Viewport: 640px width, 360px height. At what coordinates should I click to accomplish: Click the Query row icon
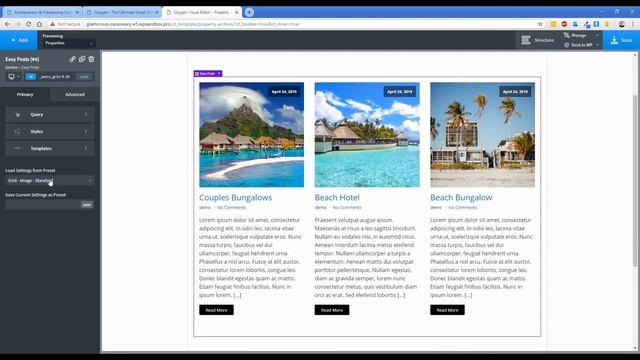18,115
